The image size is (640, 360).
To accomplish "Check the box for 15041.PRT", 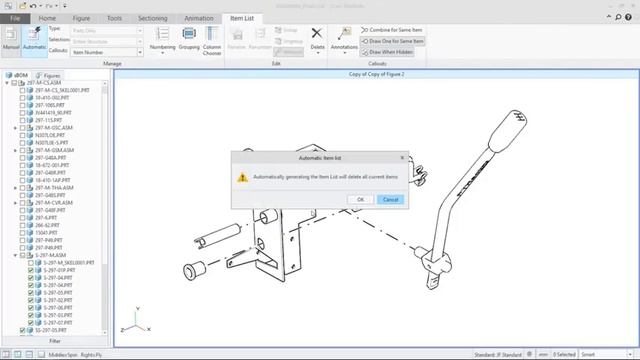I will (x=22, y=233).
